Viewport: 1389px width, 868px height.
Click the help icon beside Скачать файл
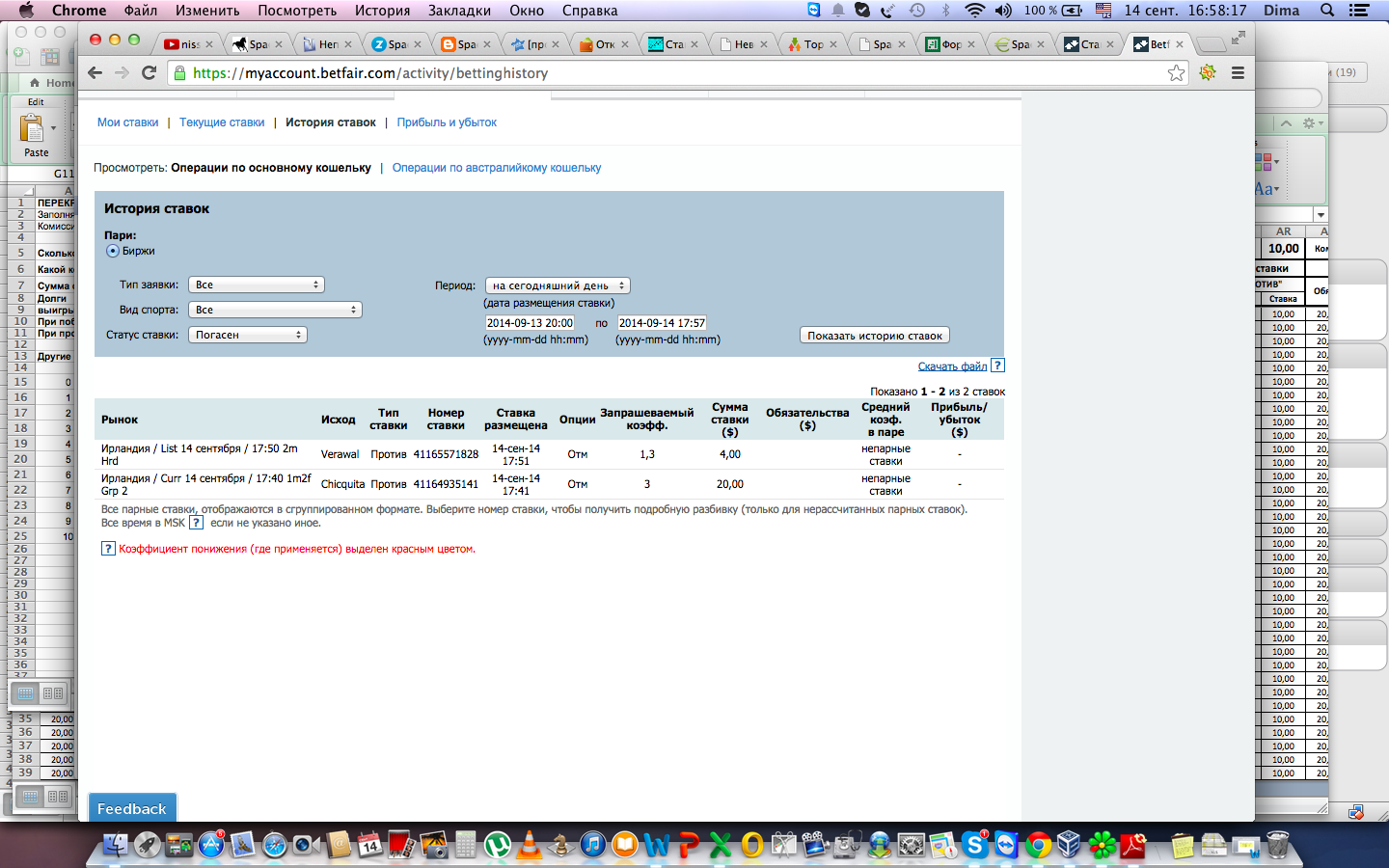[998, 366]
